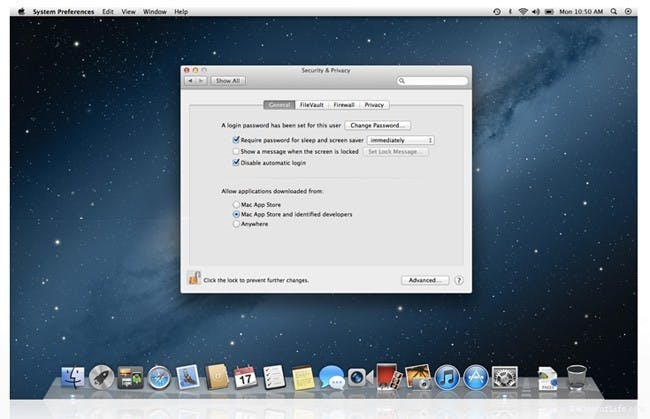Open iPhoto icon in dock
This screenshot has height=419, width=650.
[x=418, y=377]
